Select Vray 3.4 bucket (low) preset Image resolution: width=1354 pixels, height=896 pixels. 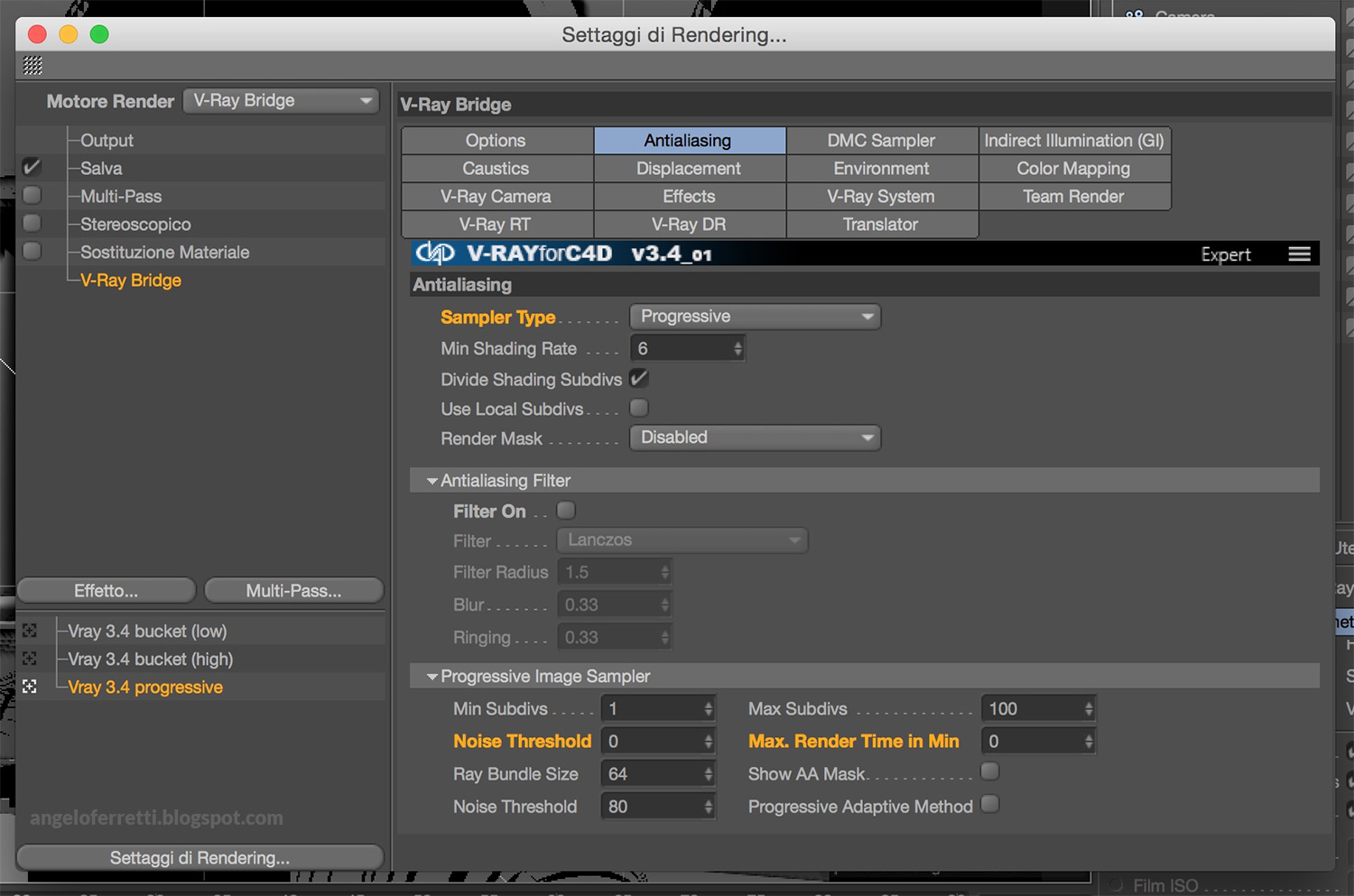tap(147, 631)
